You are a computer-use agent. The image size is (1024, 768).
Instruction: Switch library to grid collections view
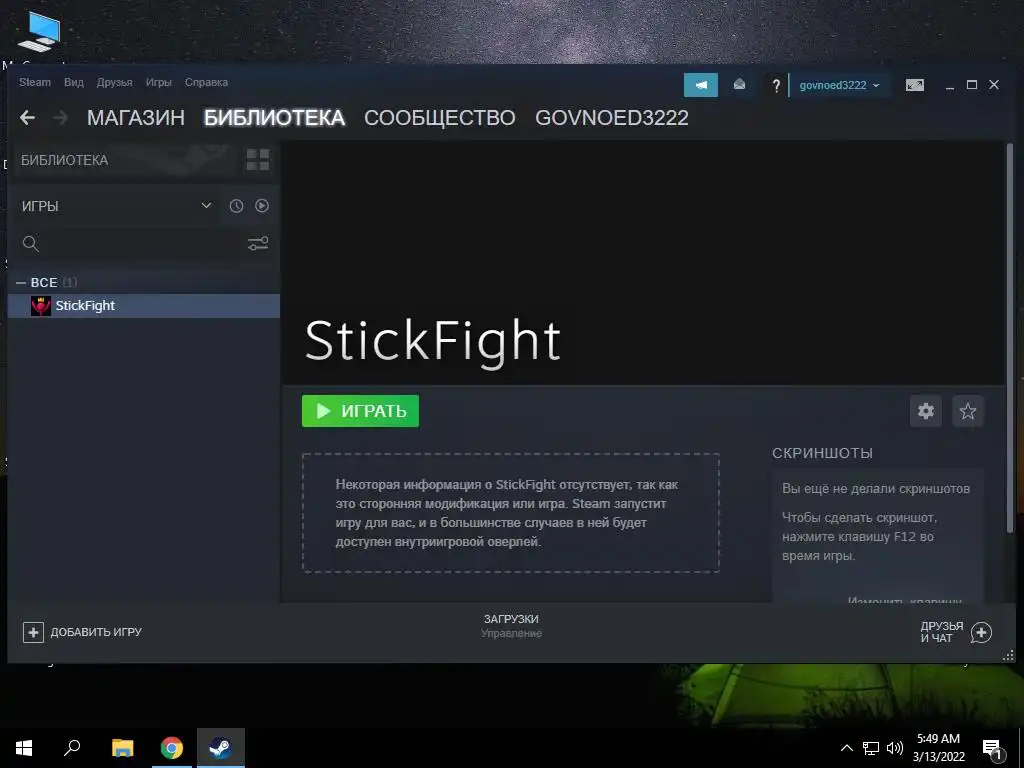[x=257, y=159]
